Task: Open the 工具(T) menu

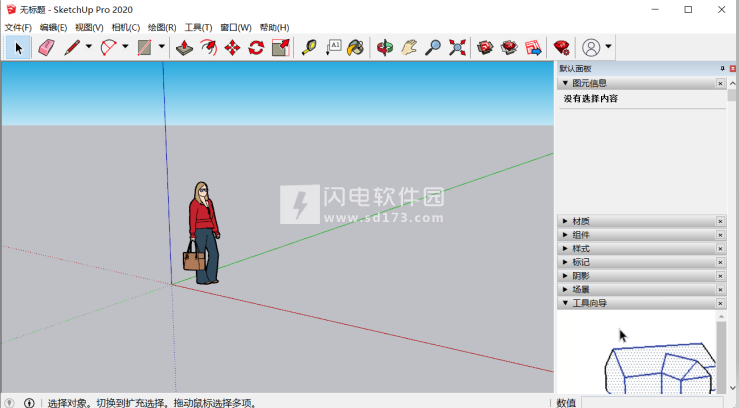Action: (198, 27)
